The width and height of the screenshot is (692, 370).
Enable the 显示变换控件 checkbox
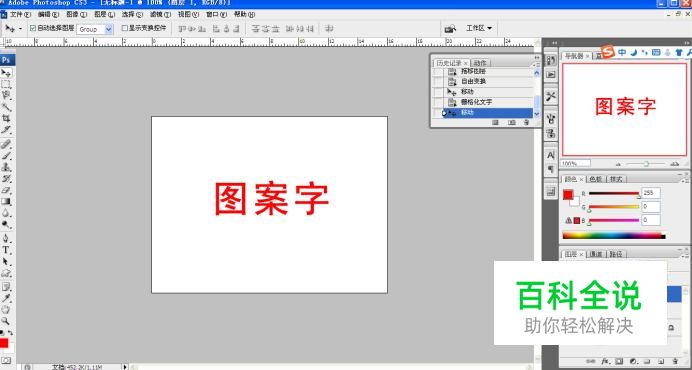click(124, 28)
